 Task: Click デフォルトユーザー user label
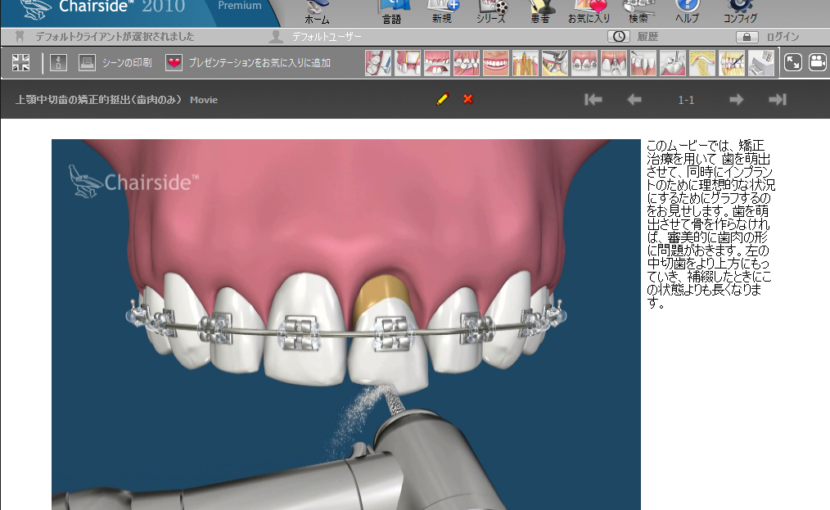pos(327,37)
